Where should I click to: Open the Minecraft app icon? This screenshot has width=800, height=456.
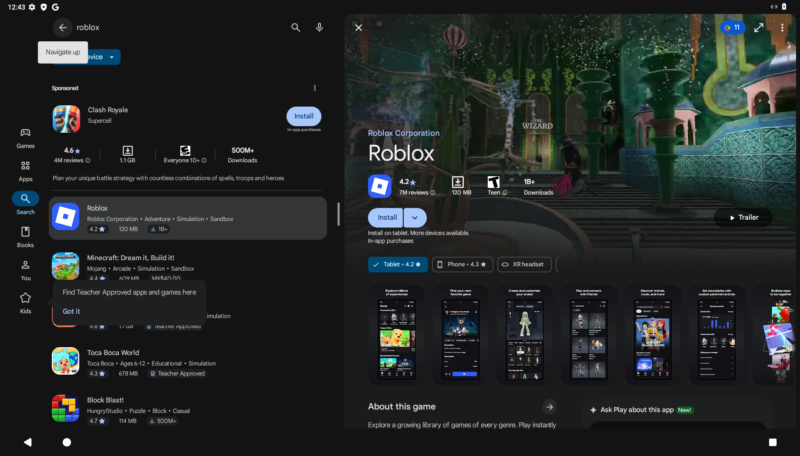tap(66, 266)
